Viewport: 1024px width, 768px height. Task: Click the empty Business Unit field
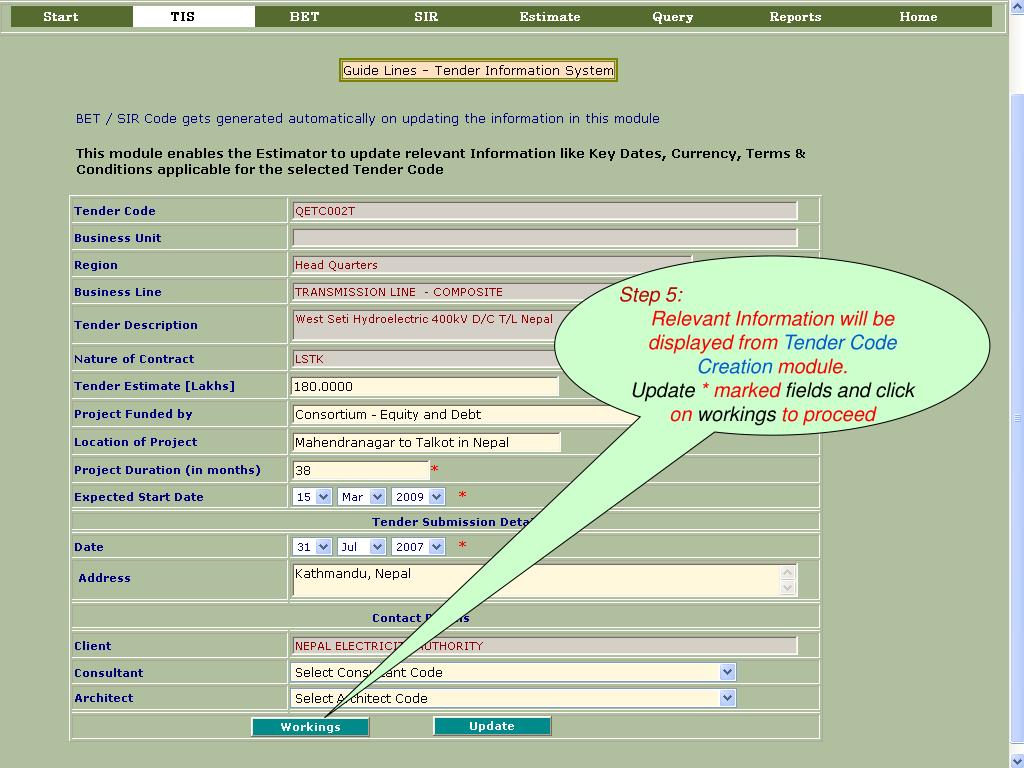(545, 237)
